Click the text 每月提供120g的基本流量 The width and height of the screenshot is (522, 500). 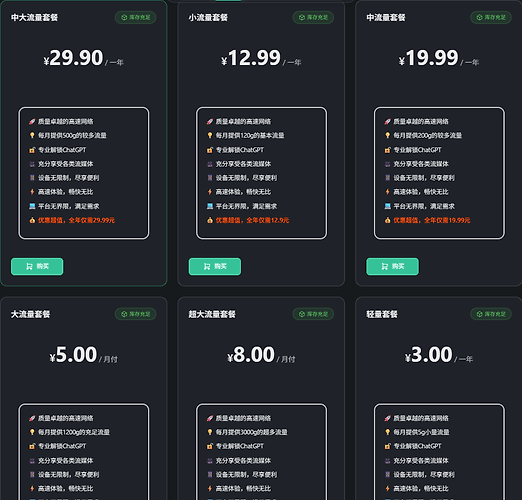click(x=250, y=135)
